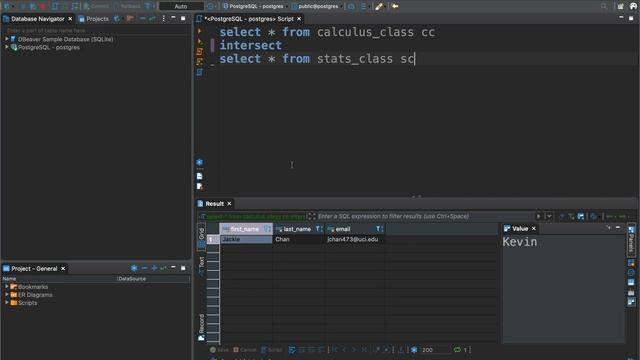The image size is (640, 360).
Task: Click the Navigator table name filter field
Action: (x=96, y=31)
